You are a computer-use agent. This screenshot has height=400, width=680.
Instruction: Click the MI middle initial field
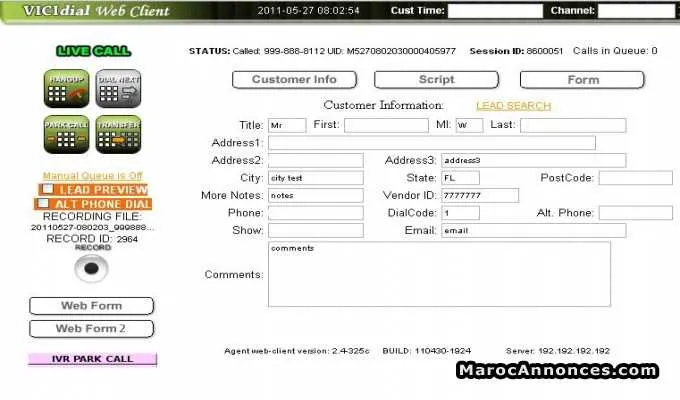tap(469, 125)
